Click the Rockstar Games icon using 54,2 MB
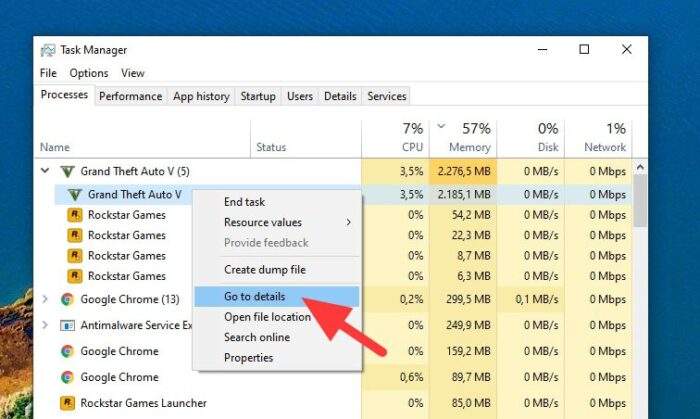700x419 pixels. (75, 215)
